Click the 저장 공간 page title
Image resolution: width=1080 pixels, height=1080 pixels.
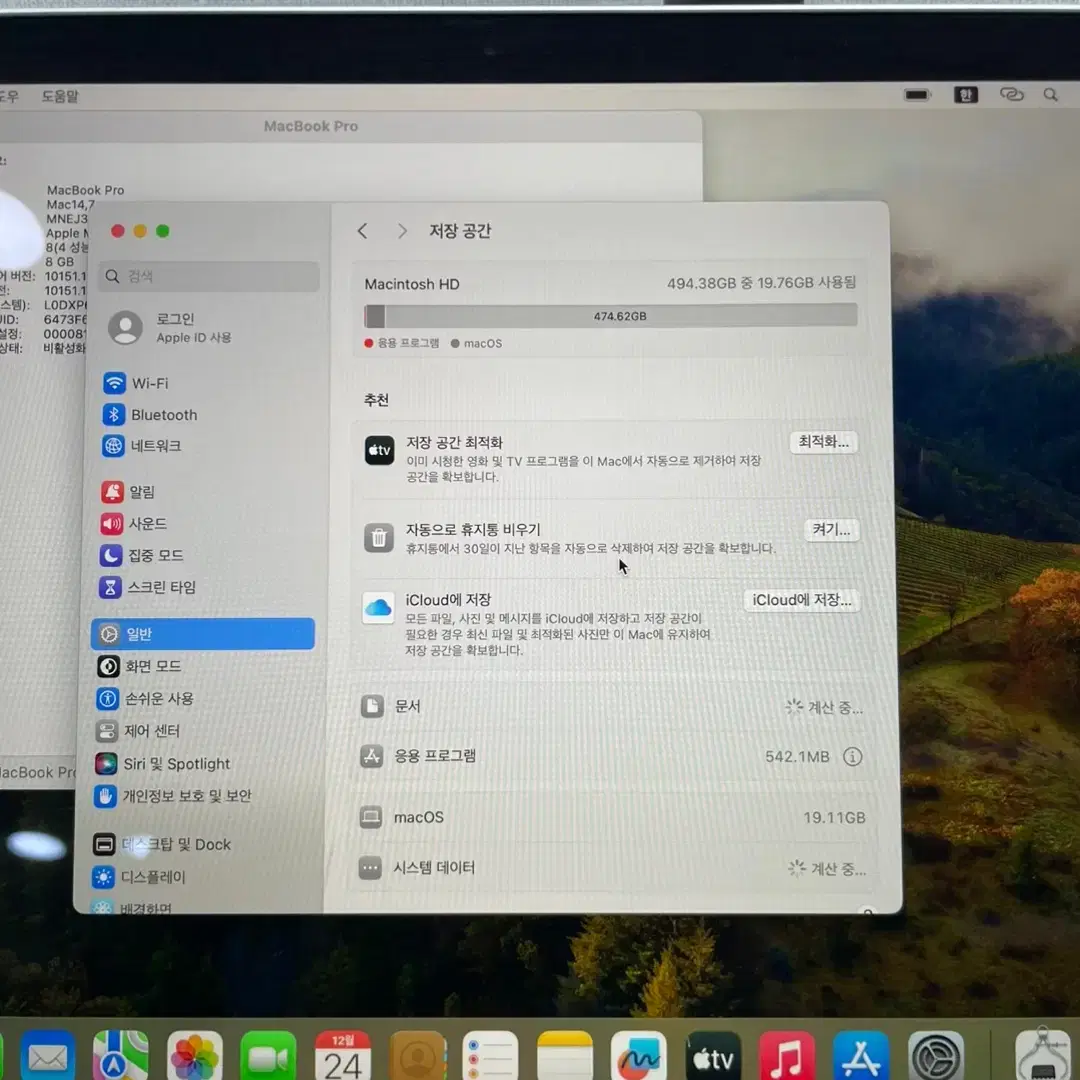coord(460,231)
